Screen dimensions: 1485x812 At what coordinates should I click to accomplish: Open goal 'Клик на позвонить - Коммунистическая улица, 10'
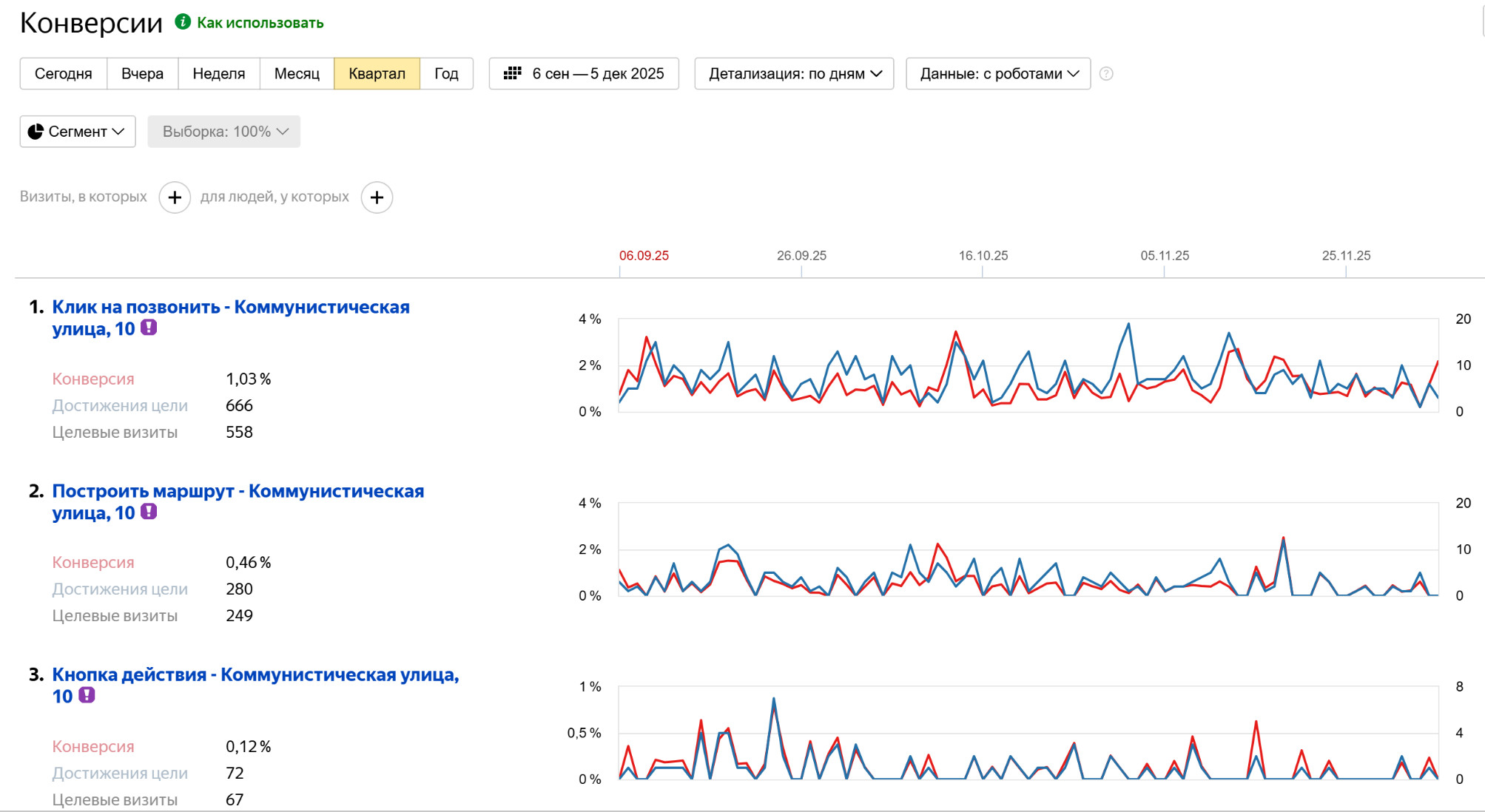click(231, 317)
